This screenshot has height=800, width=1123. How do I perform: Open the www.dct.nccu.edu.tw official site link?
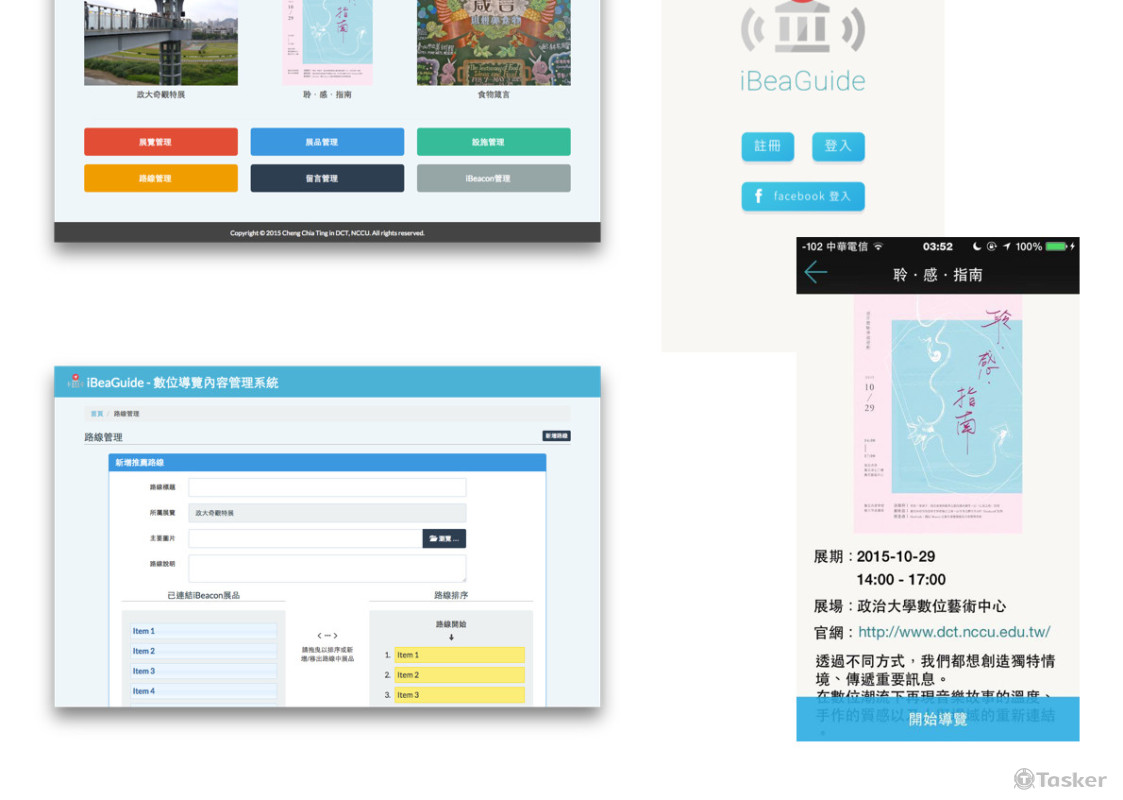(x=954, y=632)
